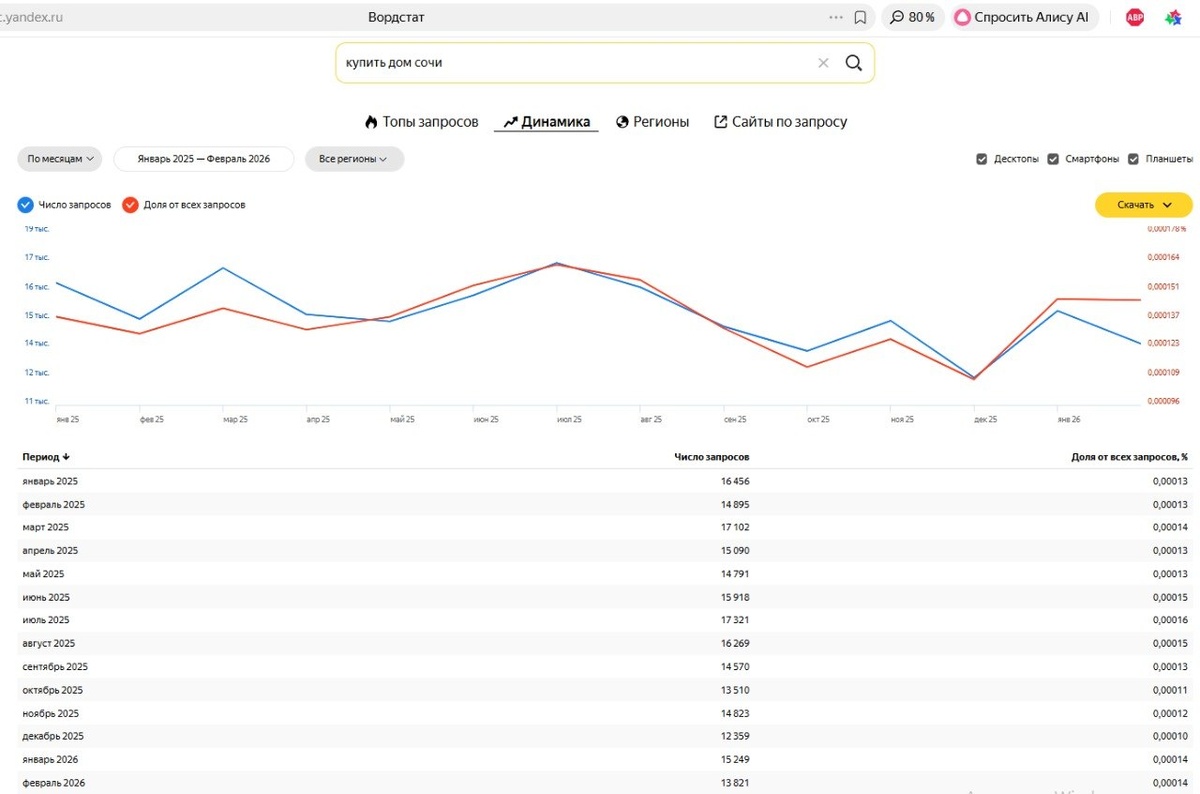This screenshot has width=1200, height=794.
Task: Toggle the blue Число запросов series marker
Action: (25, 205)
